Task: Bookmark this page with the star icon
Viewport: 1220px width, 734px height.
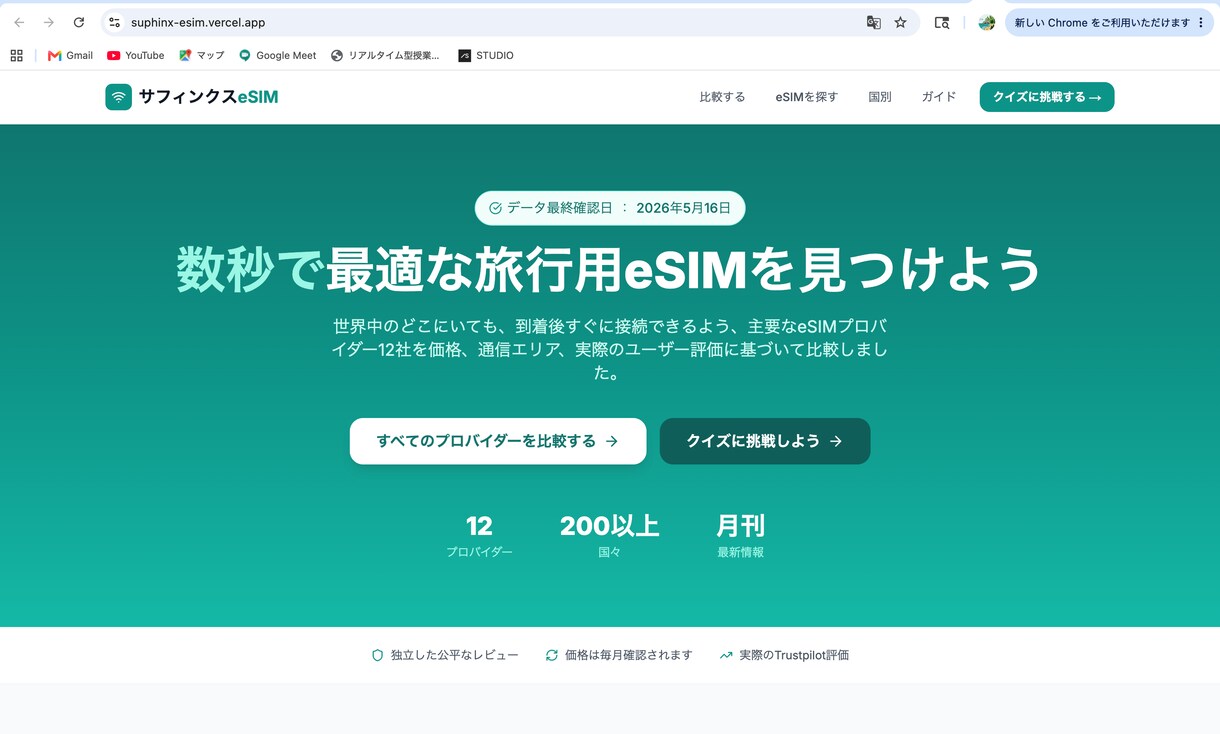Action: pyautogui.click(x=900, y=22)
